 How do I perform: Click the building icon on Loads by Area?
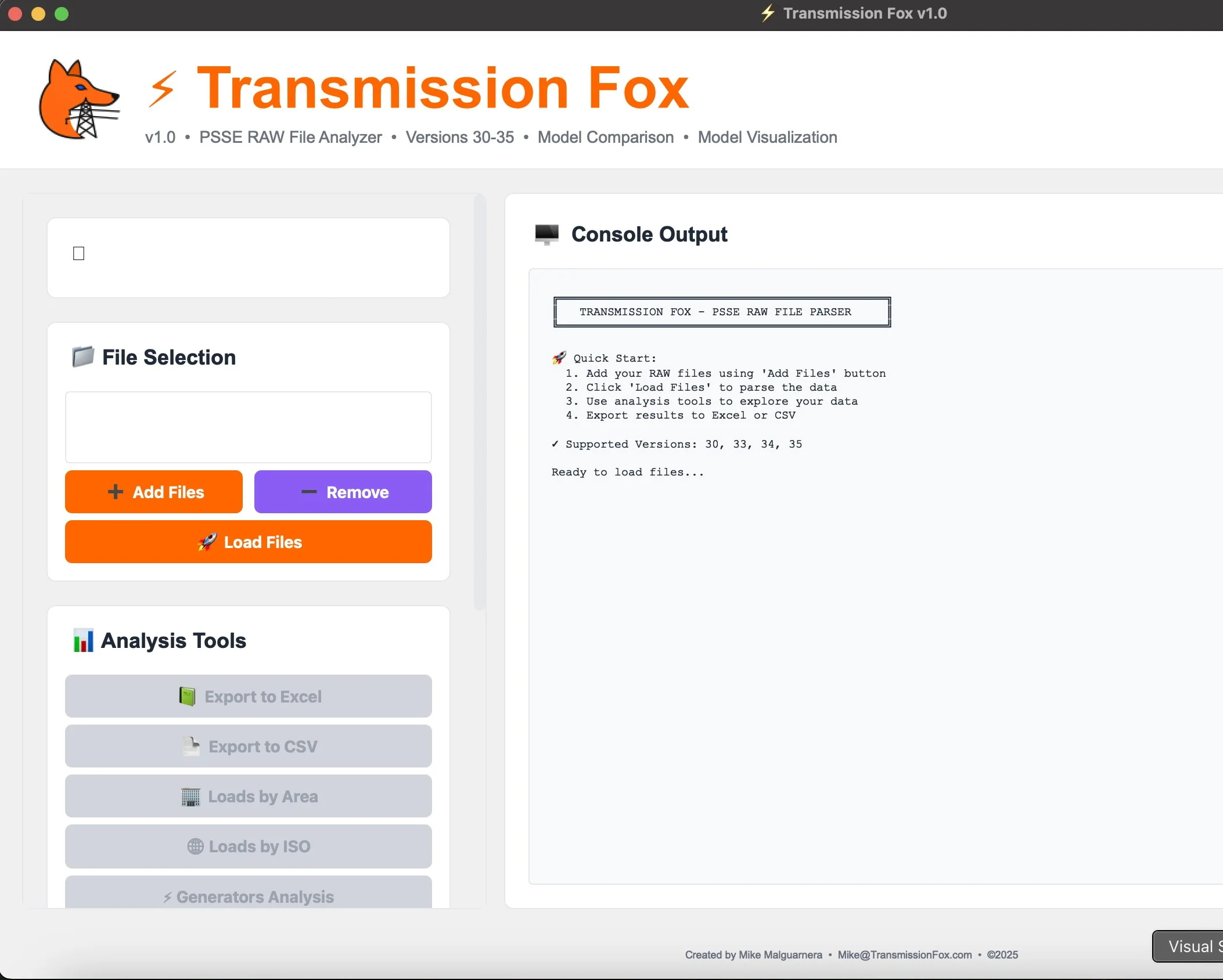pyautogui.click(x=192, y=796)
